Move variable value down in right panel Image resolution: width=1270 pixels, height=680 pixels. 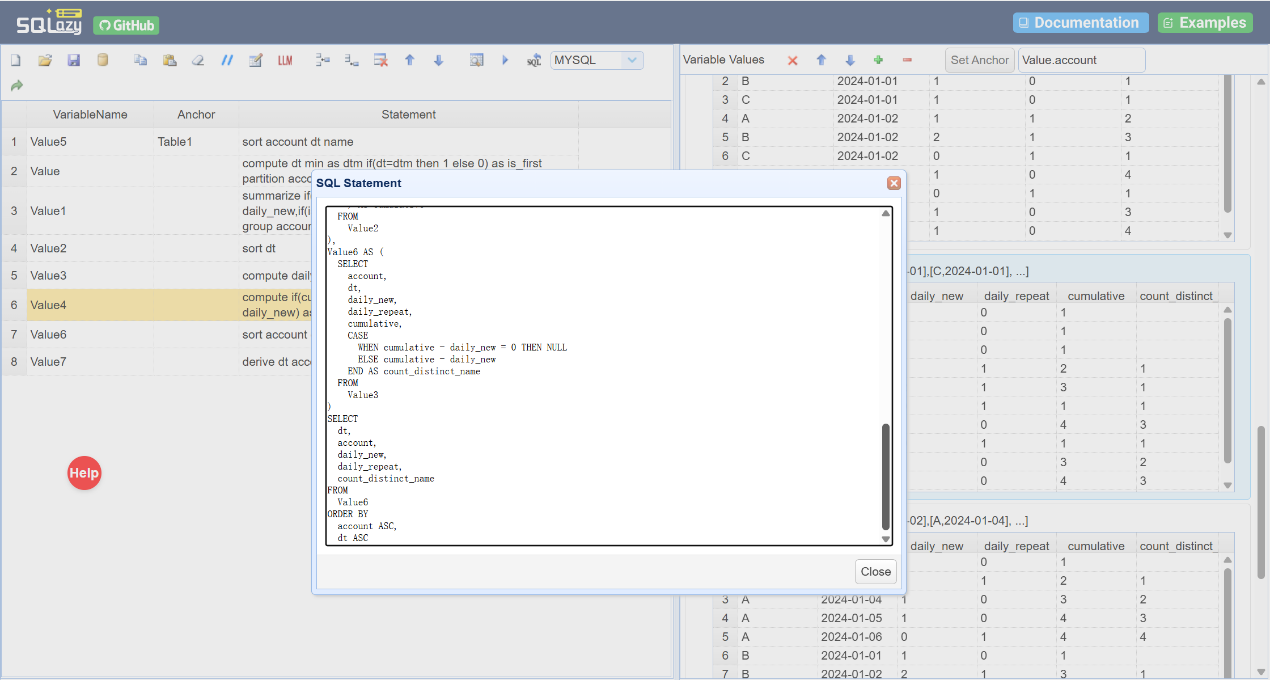pos(850,60)
